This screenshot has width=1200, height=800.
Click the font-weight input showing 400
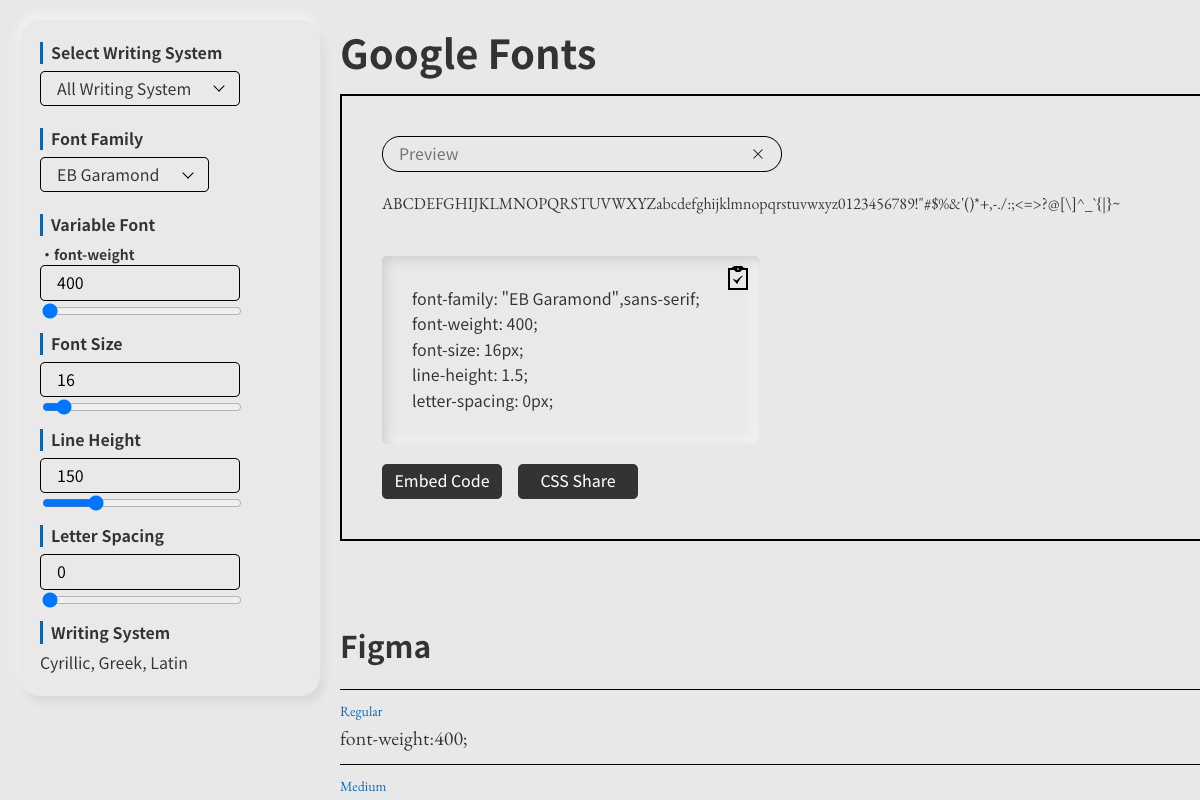tap(140, 283)
